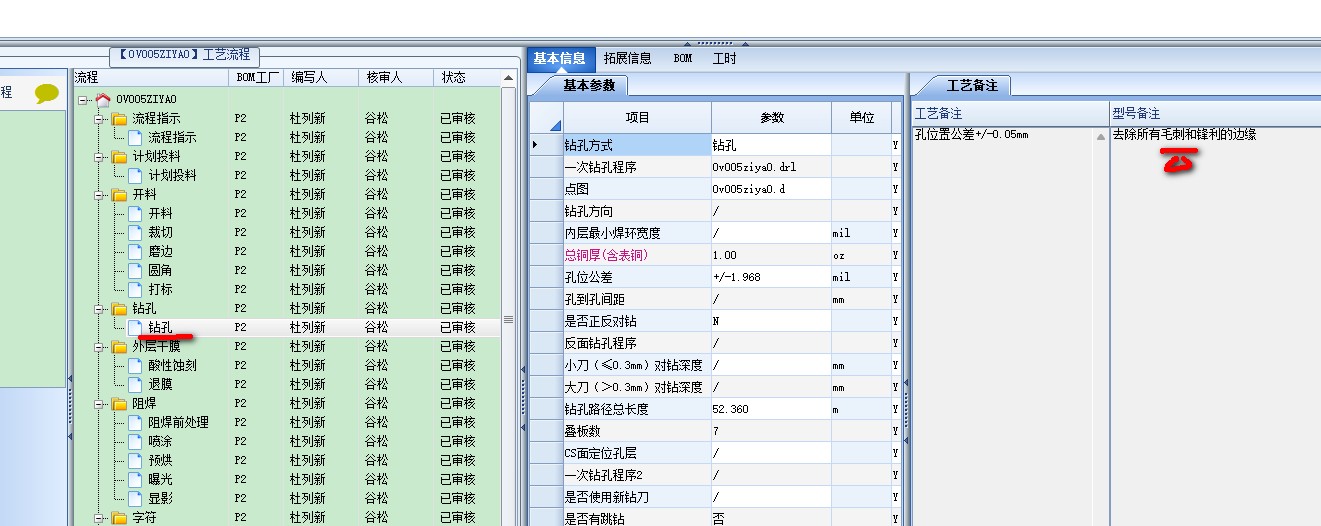Collapse the 开料 folder node

(x=100, y=195)
